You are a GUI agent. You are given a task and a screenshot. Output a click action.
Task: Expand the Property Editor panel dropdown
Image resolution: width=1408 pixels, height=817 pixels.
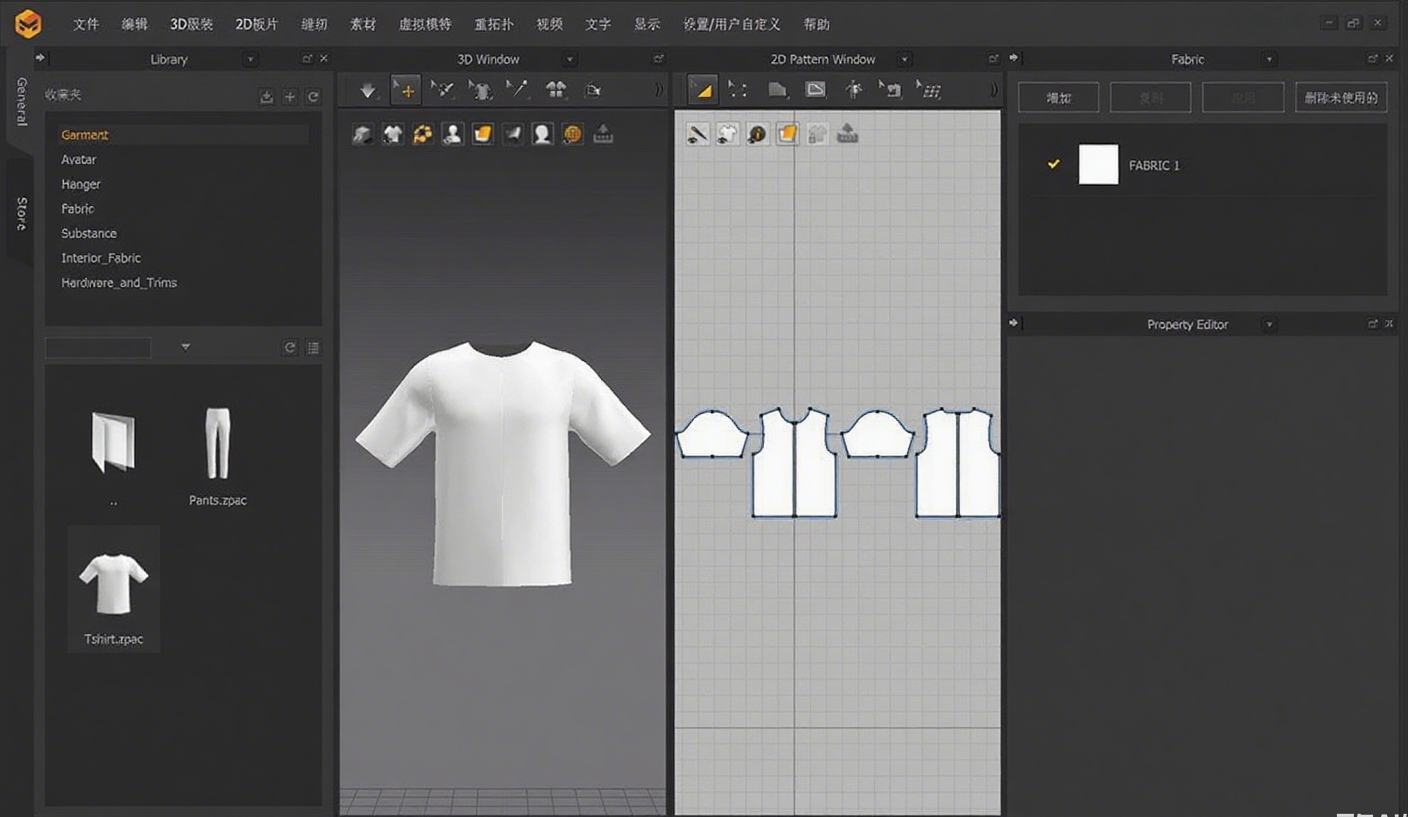point(1269,325)
